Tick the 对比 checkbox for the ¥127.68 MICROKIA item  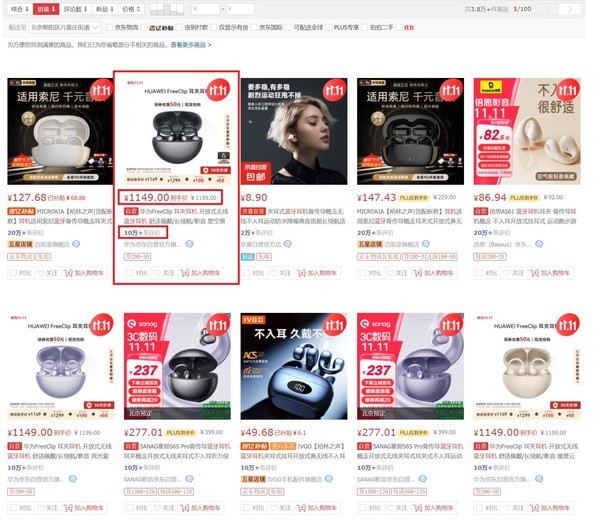point(13,273)
